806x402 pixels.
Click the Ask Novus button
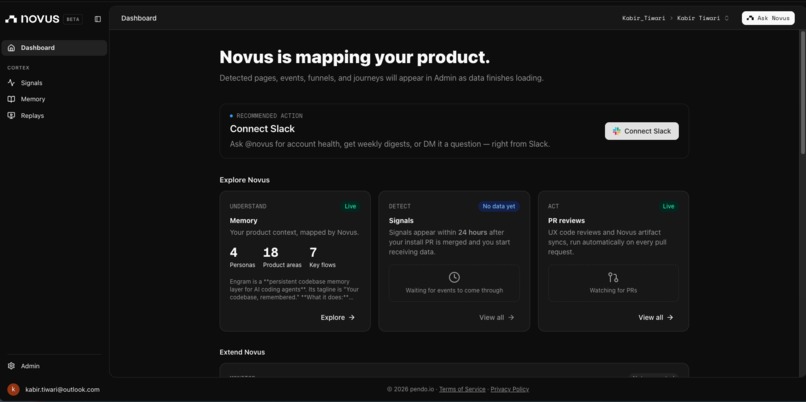click(x=768, y=18)
